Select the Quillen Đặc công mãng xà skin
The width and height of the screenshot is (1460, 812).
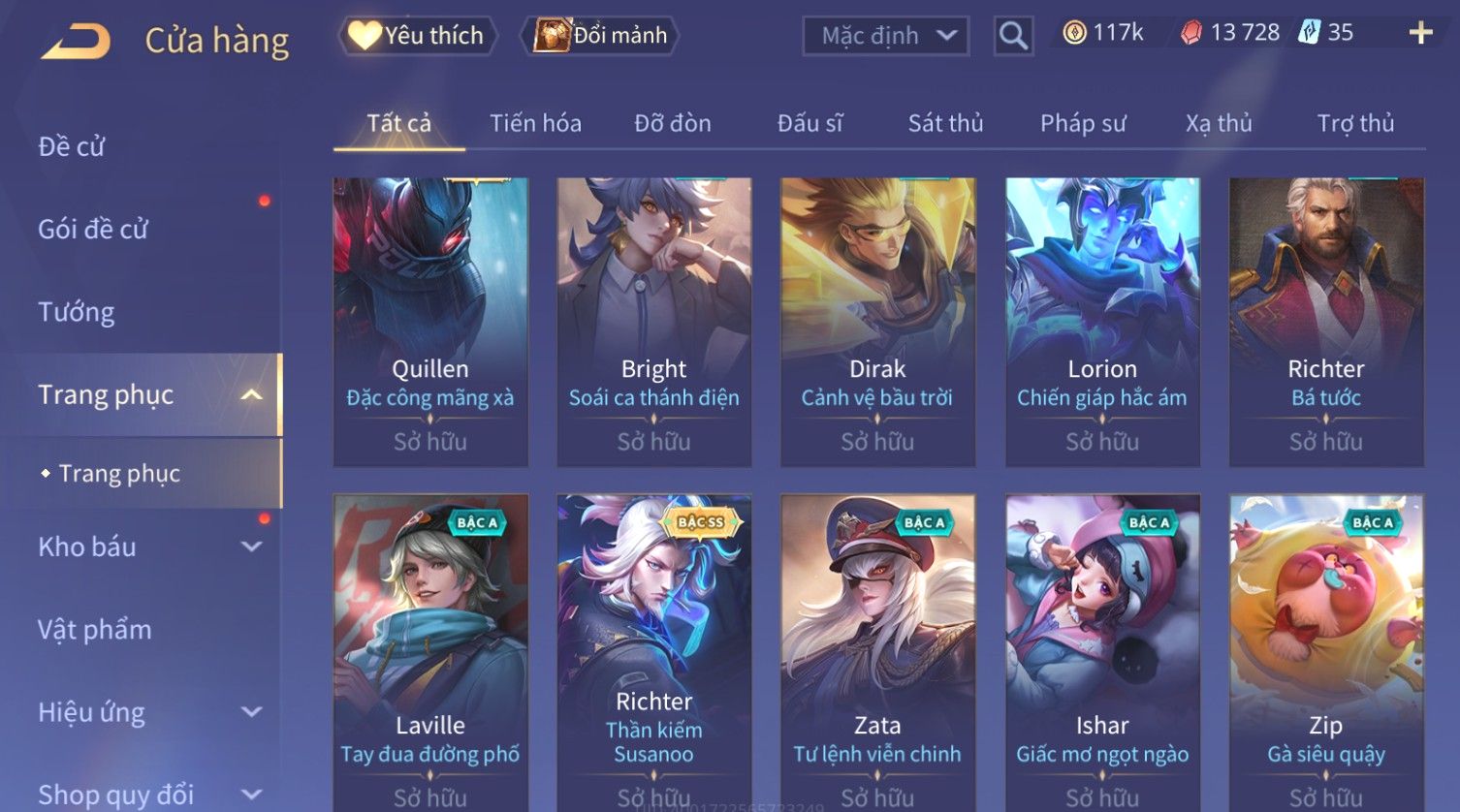[430, 321]
